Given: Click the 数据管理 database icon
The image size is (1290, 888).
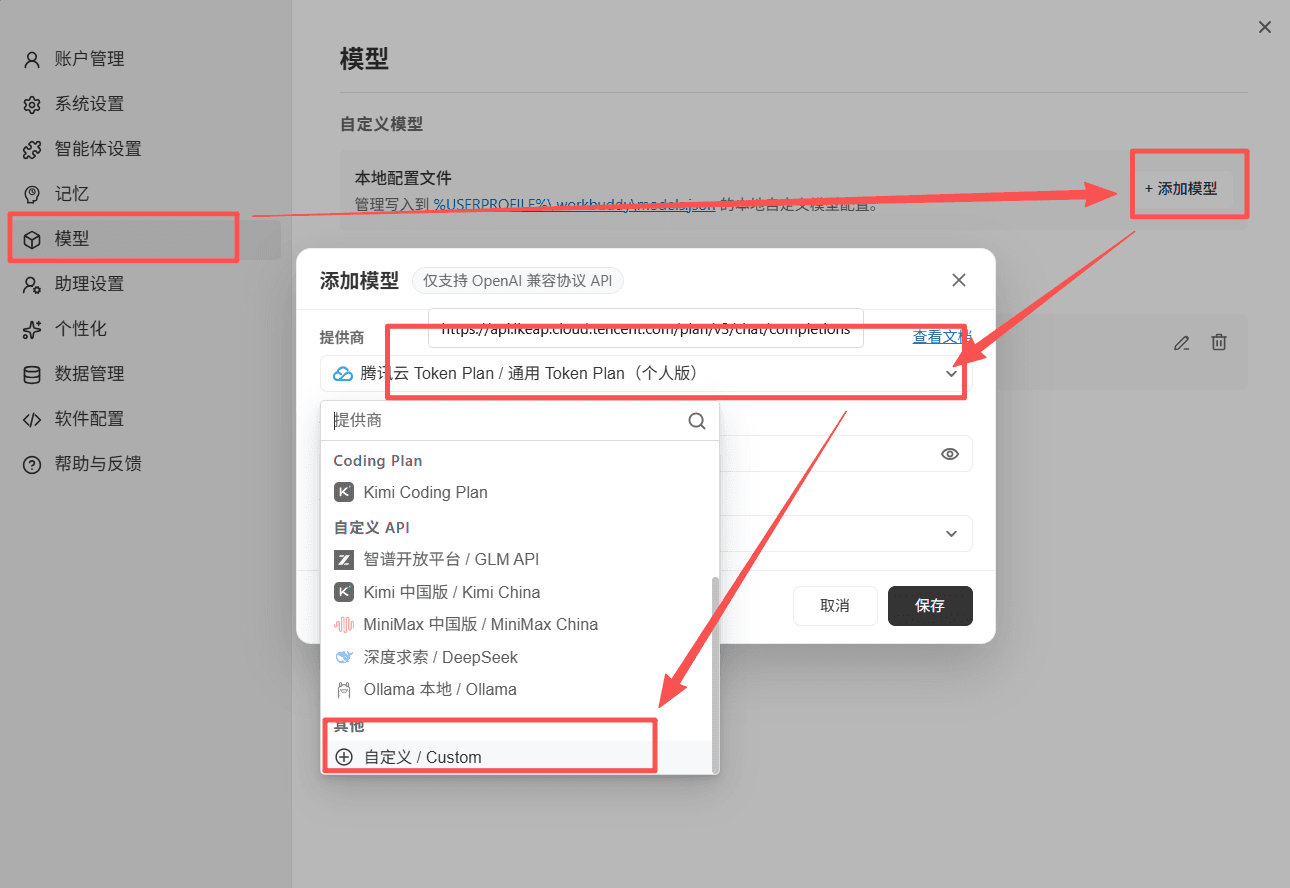Looking at the screenshot, I should pos(32,374).
